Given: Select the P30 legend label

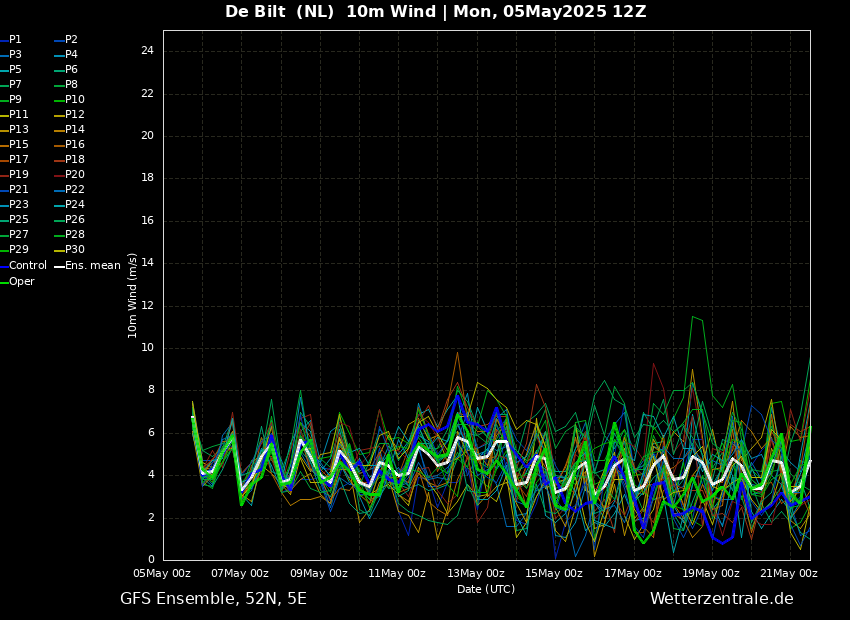Looking at the screenshot, I should [x=75, y=250].
